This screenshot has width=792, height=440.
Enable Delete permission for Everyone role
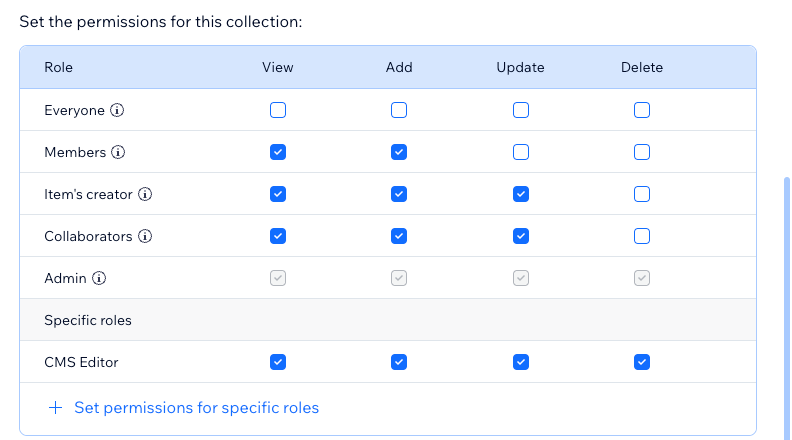pyautogui.click(x=642, y=110)
